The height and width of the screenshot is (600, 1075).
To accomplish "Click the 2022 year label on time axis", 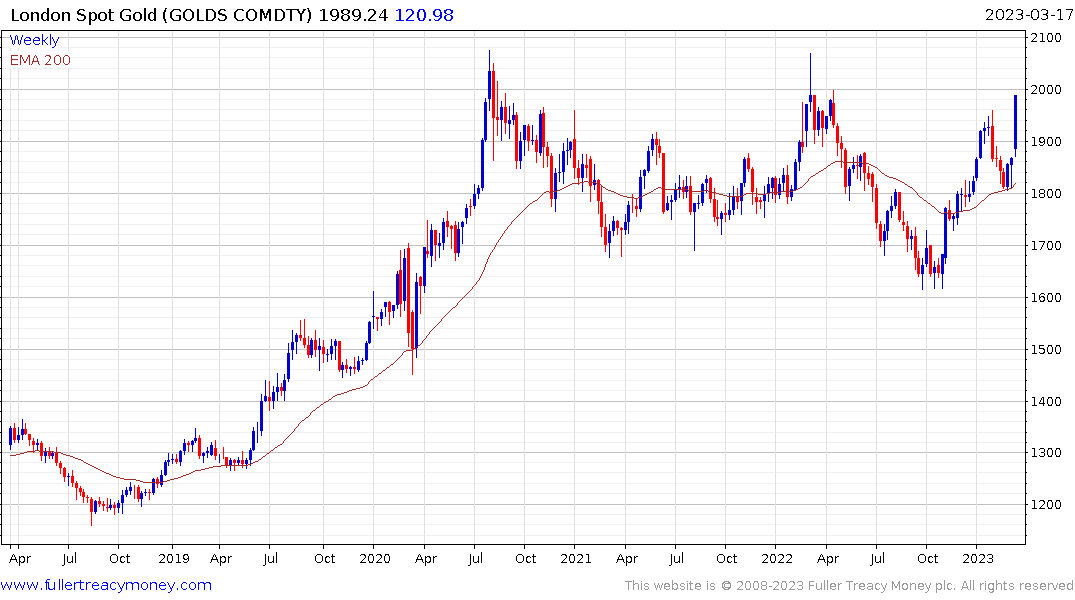I will click(x=777, y=559).
